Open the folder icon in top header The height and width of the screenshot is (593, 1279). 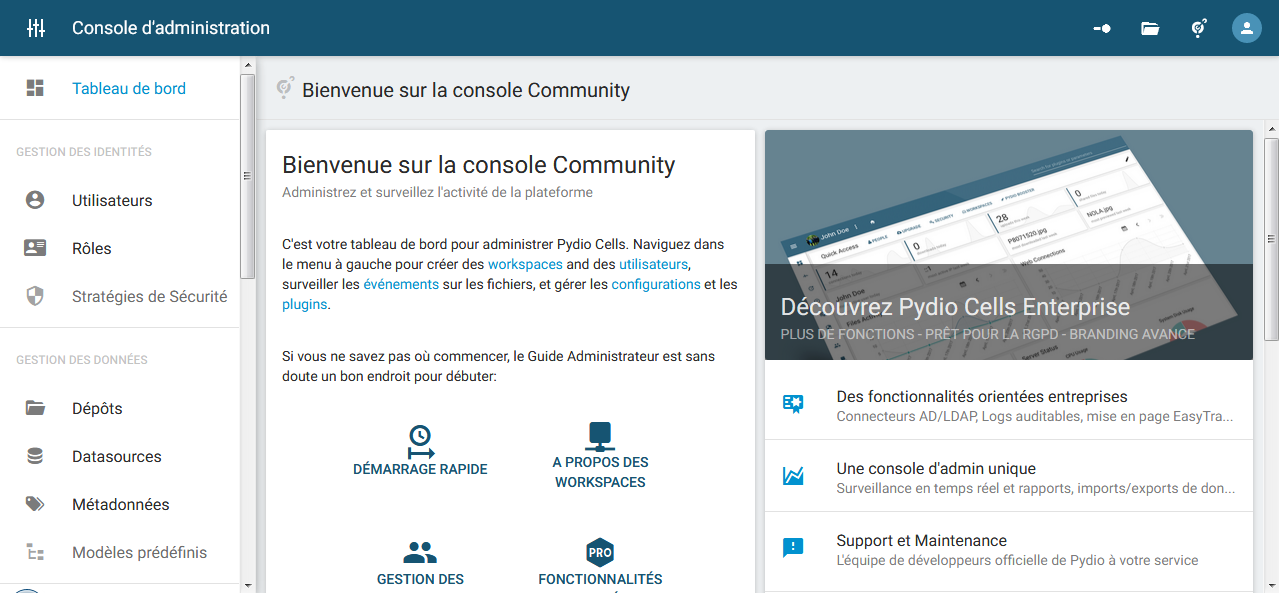1150,28
